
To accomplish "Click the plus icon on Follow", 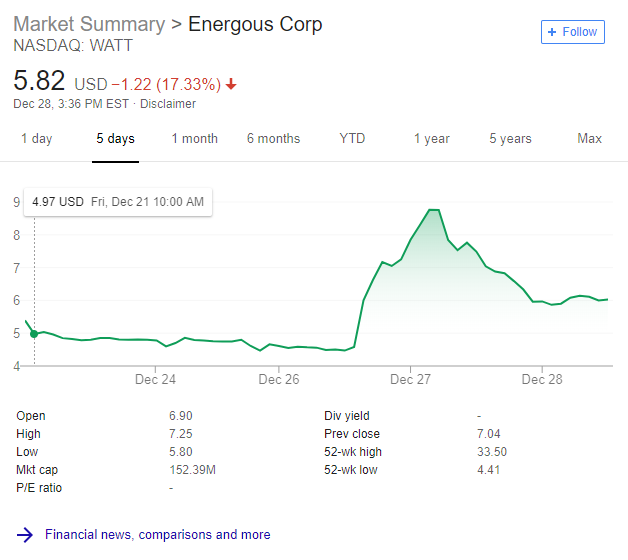I will [x=552, y=32].
